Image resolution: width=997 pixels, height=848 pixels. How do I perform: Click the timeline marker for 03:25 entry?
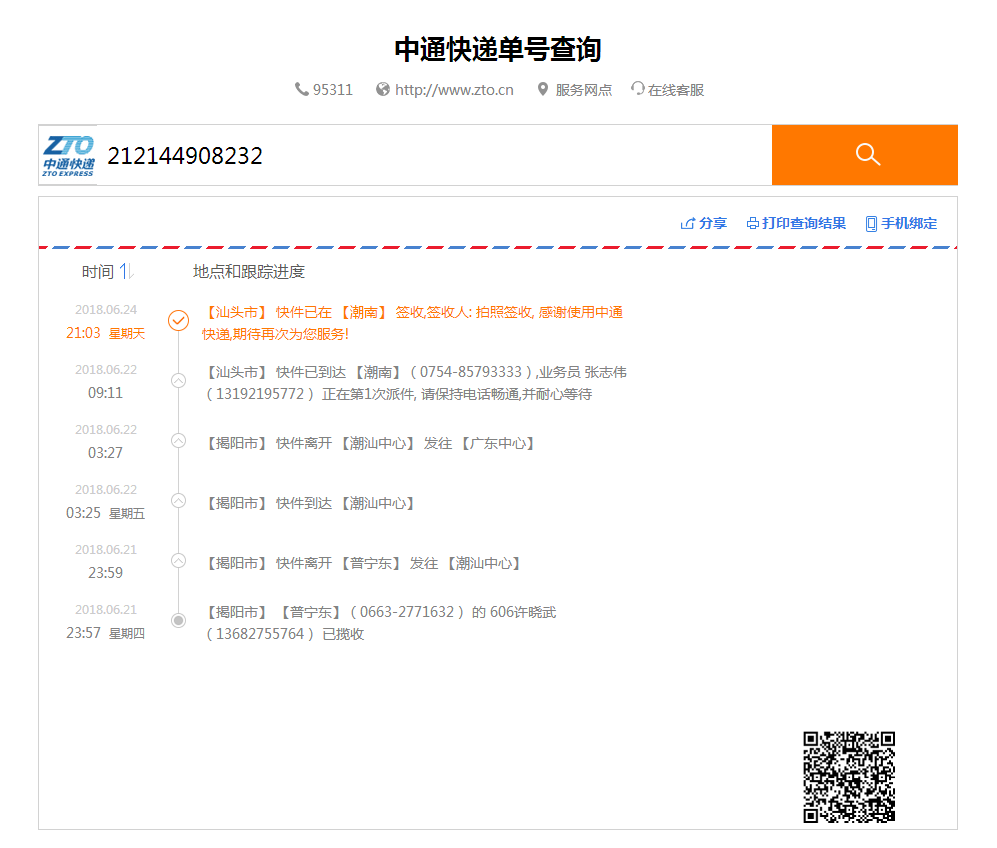[179, 501]
